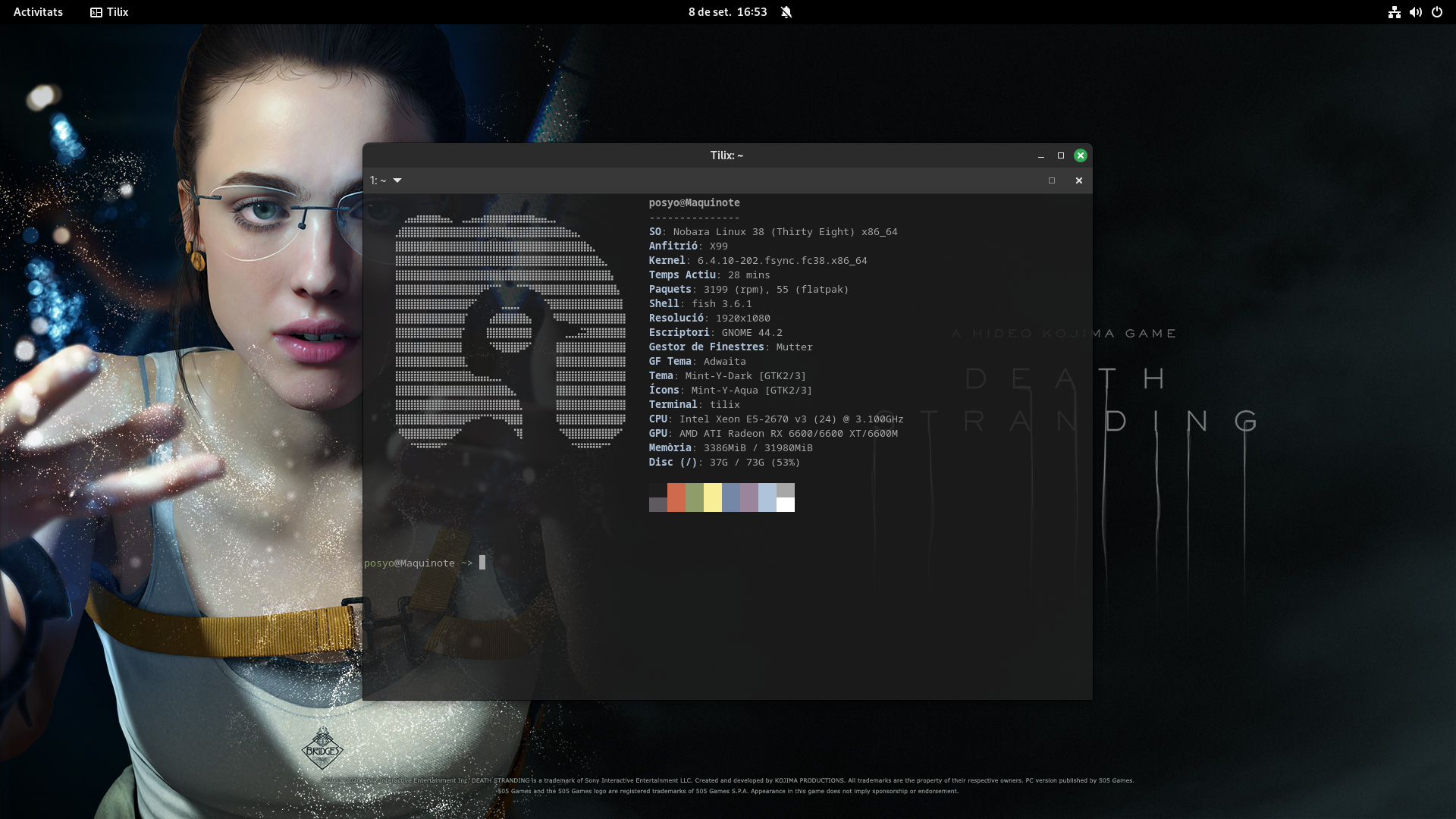Maximize the terminal pane with the small square icon
The image size is (1456, 819).
pos(1052,180)
